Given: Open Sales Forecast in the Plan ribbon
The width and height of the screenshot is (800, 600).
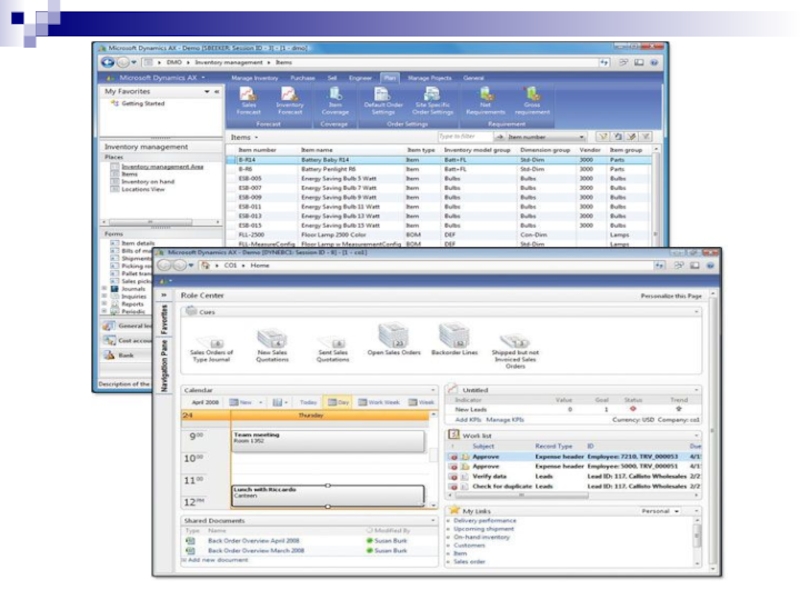Looking at the screenshot, I should point(248,101).
